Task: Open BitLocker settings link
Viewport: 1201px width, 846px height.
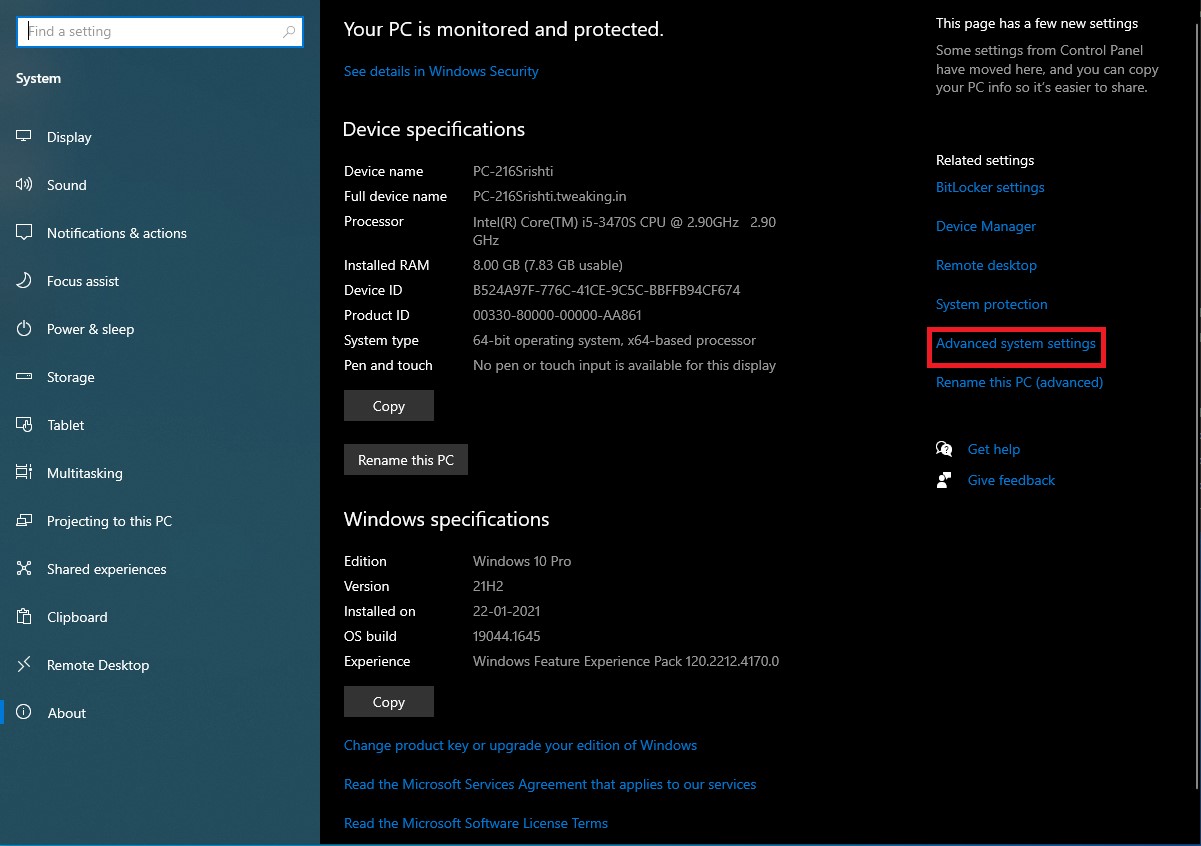Action: [x=989, y=187]
